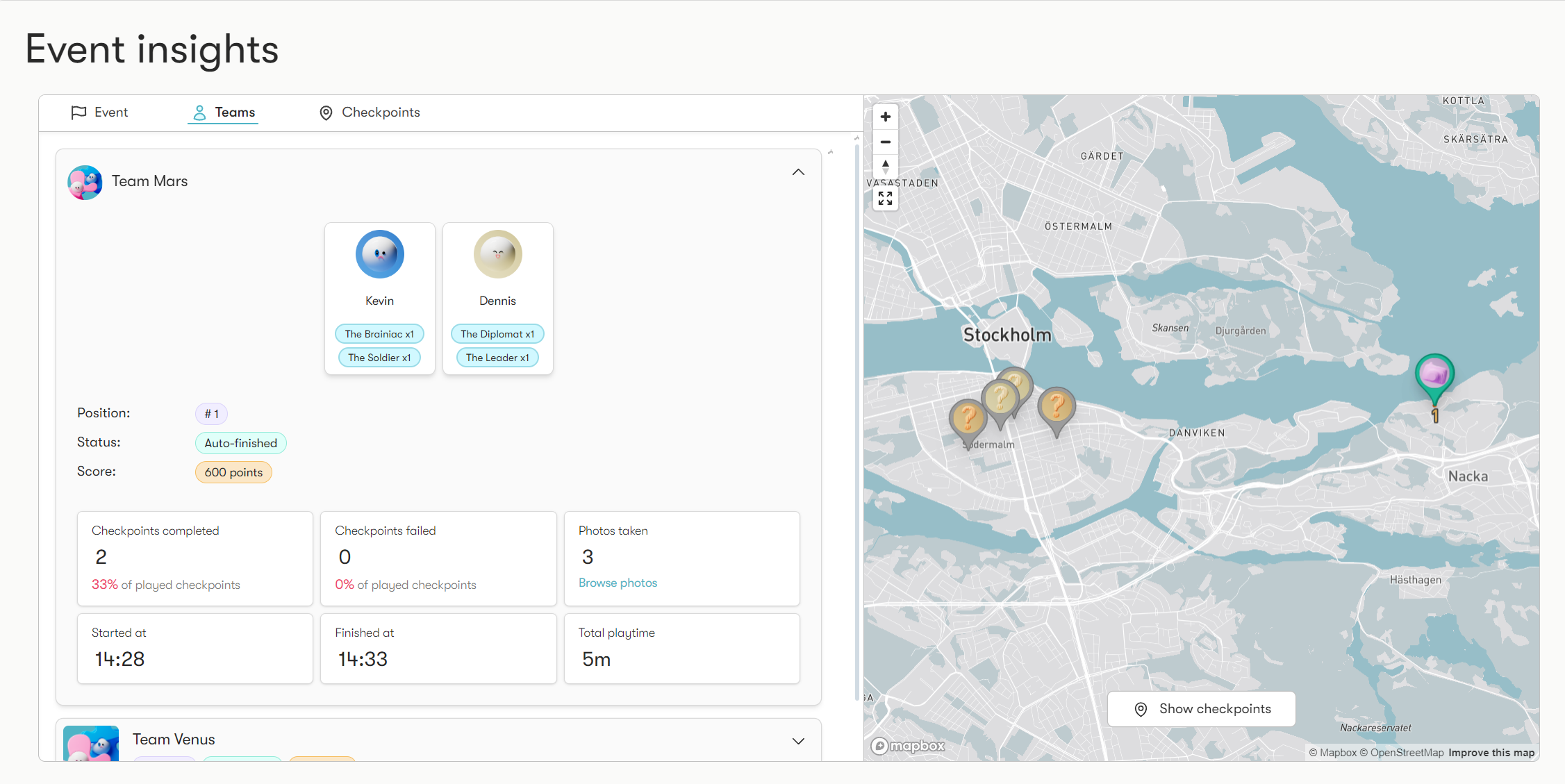
Task: Click the Total playtime 5m card
Action: 682,648
